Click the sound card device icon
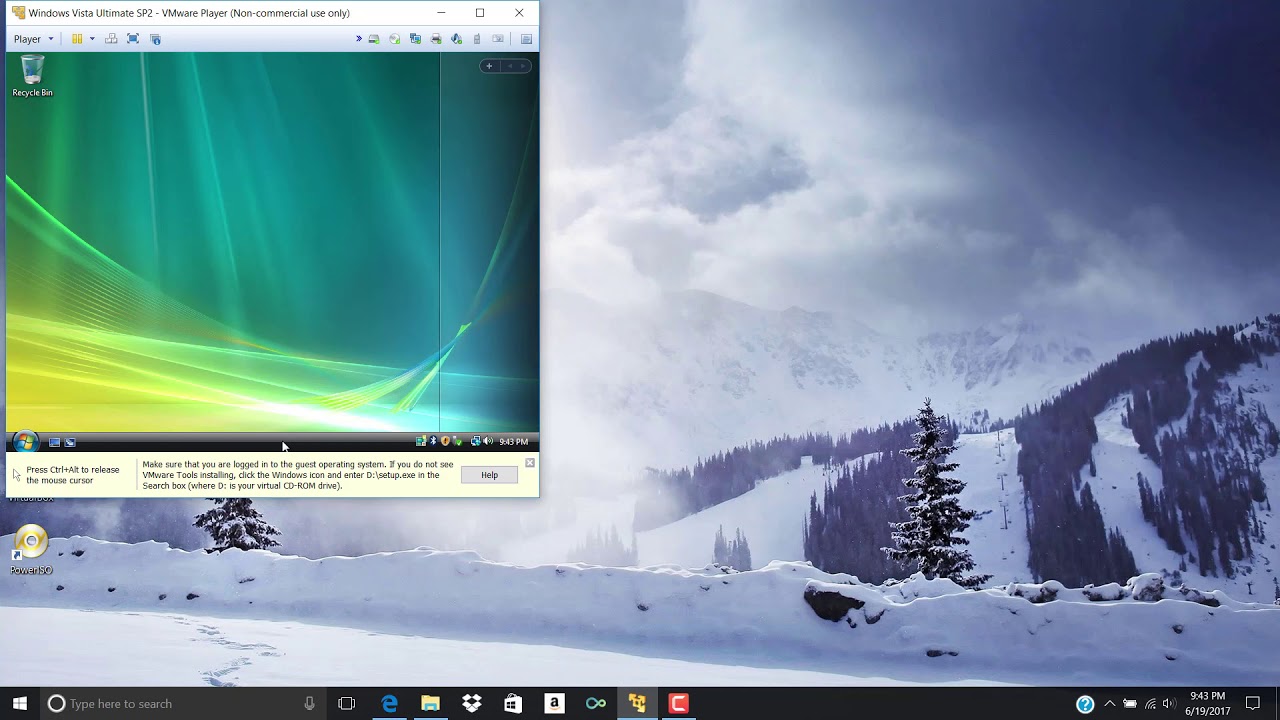The width and height of the screenshot is (1280, 720). tap(456, 39)
